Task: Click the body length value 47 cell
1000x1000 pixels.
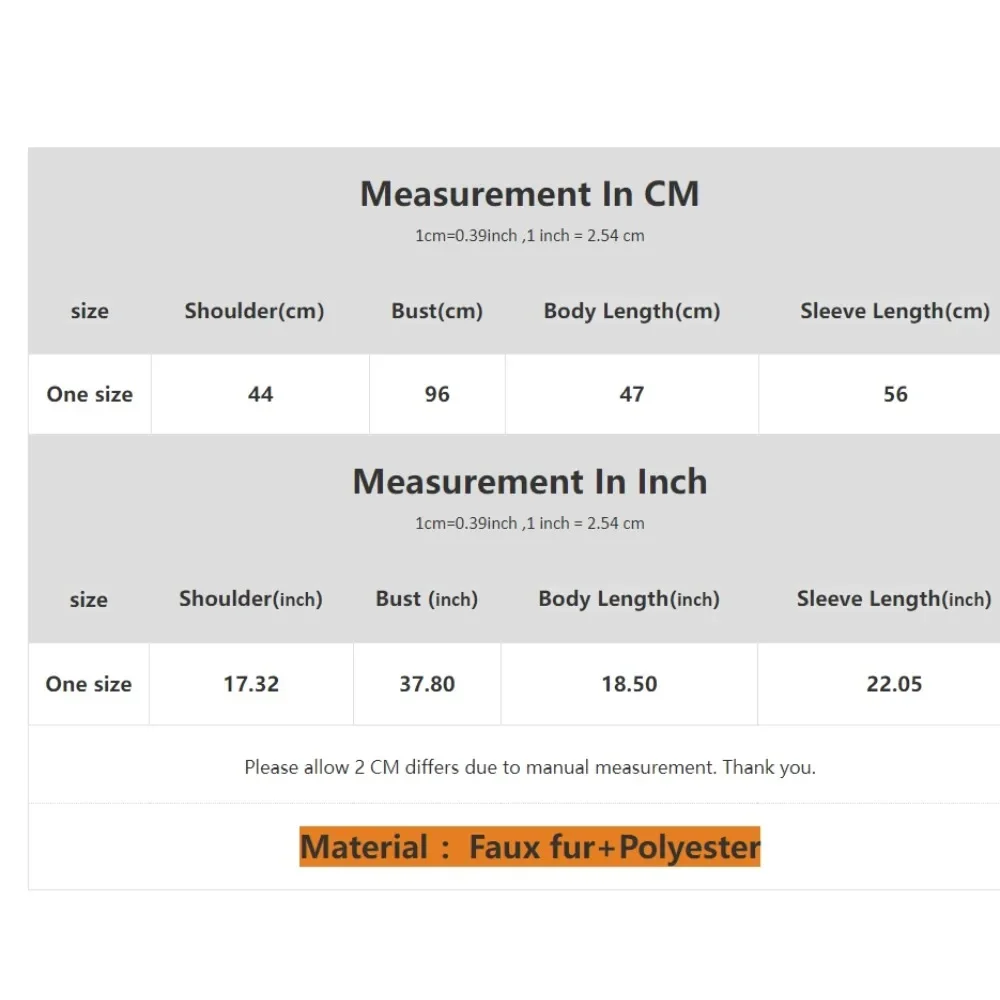Action: 632,394
